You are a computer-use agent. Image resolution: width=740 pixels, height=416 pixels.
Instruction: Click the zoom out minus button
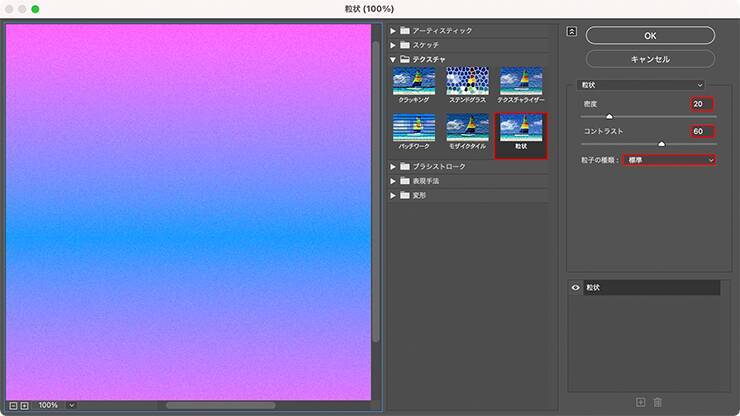12,405
